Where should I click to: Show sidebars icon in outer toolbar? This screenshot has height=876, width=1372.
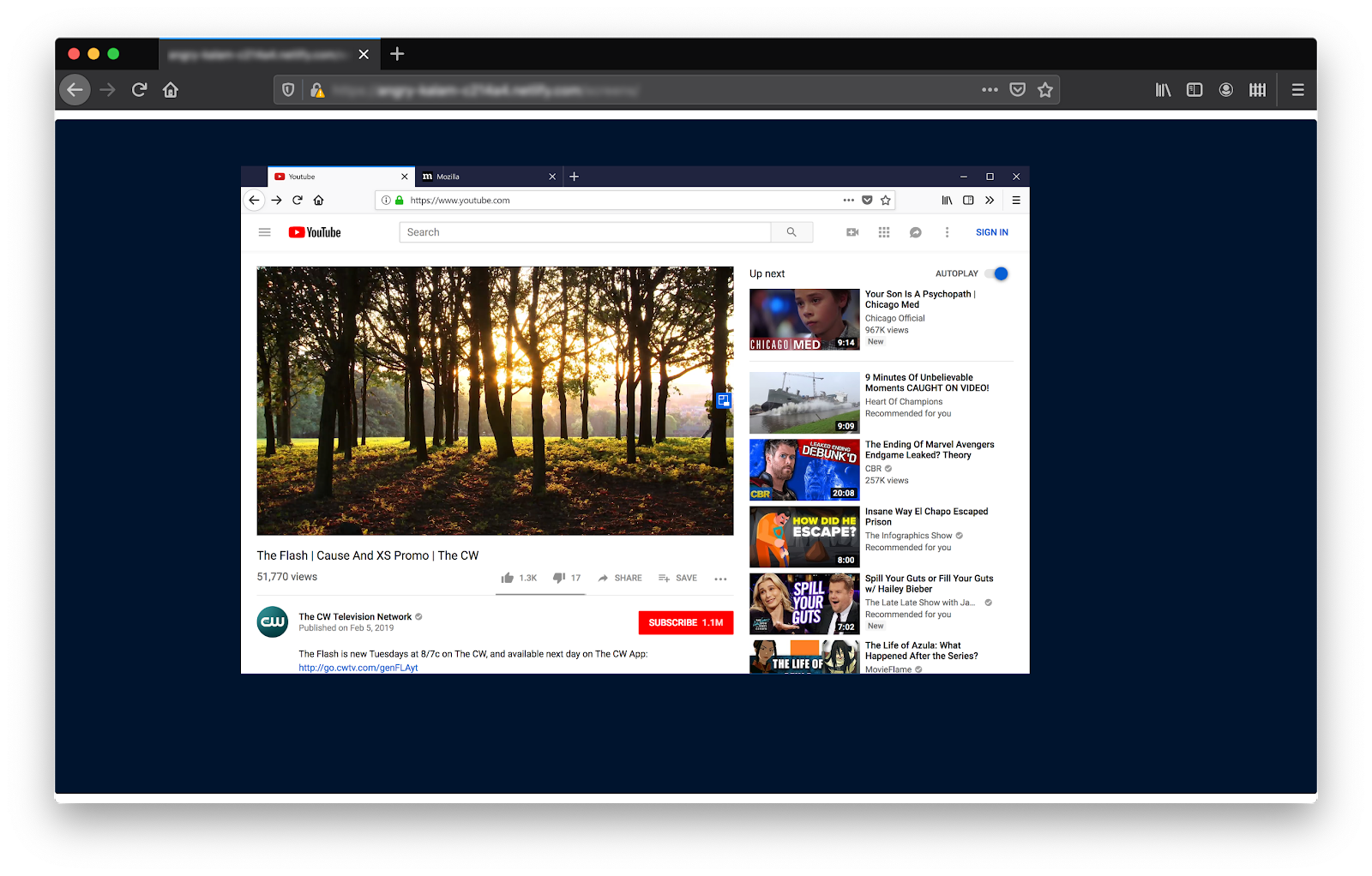click(1194, 89)
